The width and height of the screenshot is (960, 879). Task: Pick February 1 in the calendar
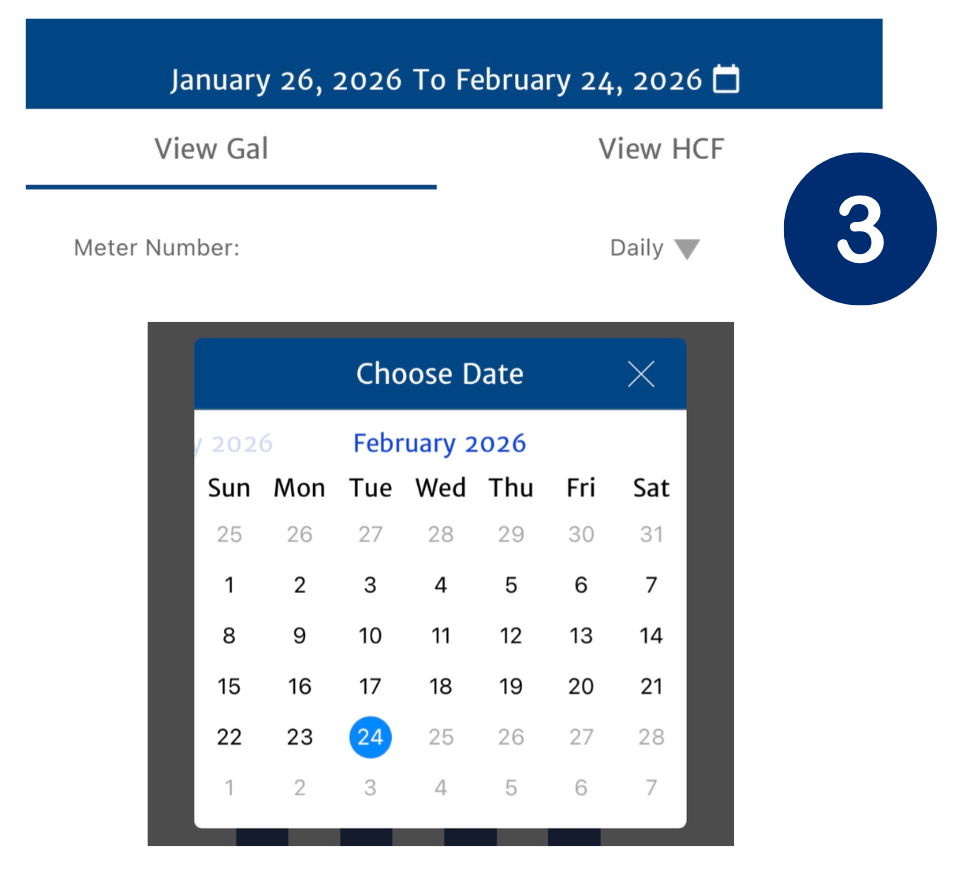(229, 585)
